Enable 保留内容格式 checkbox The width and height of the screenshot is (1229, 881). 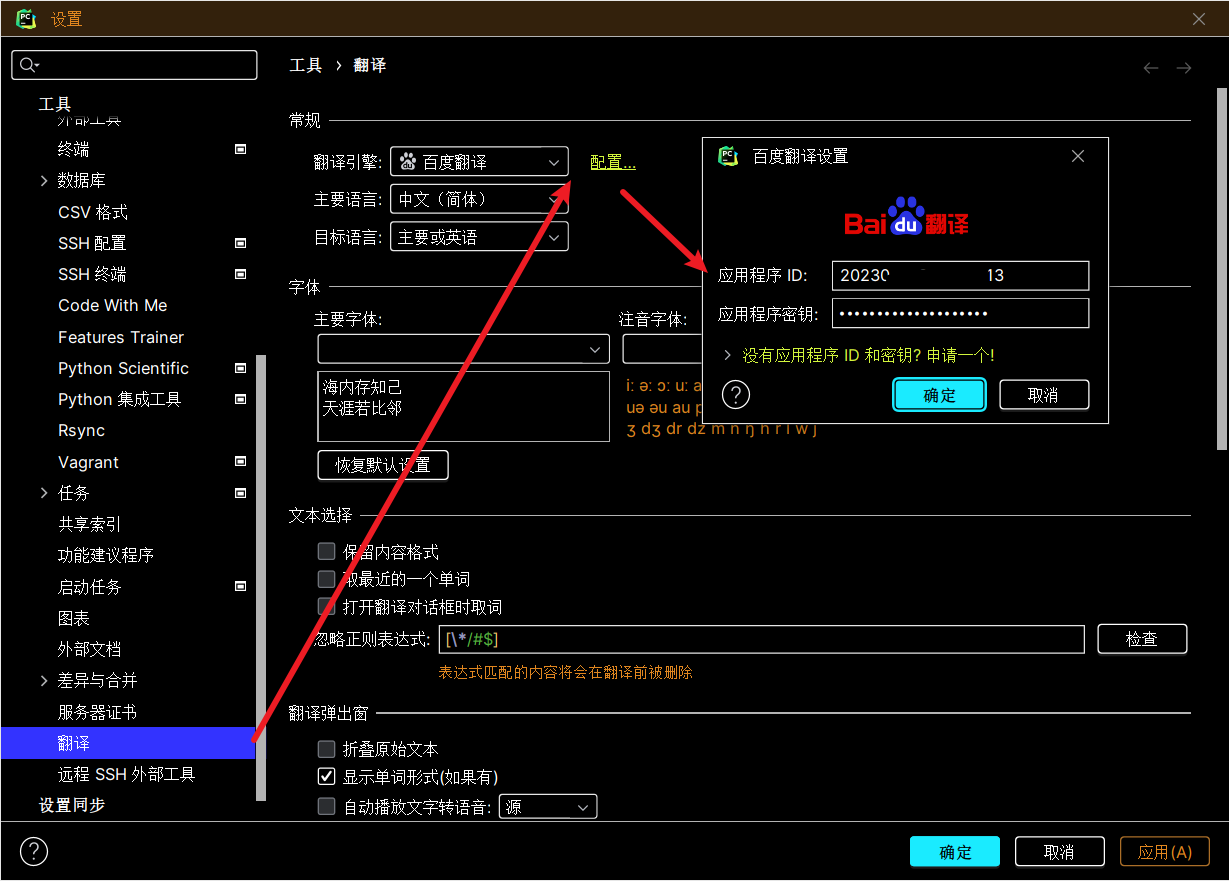tap(326, 551)
